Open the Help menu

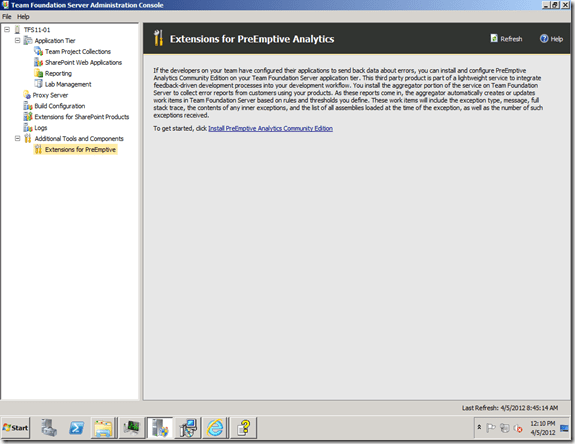pyautogui.click(x=23, y=16)
